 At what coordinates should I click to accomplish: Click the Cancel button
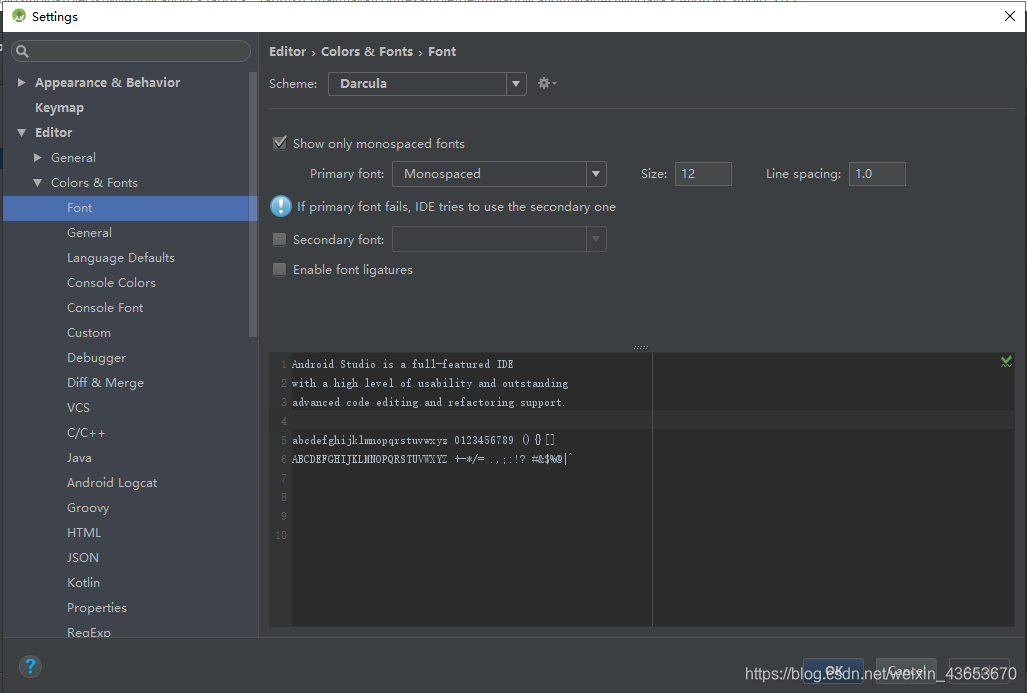(x=906, y=671)
